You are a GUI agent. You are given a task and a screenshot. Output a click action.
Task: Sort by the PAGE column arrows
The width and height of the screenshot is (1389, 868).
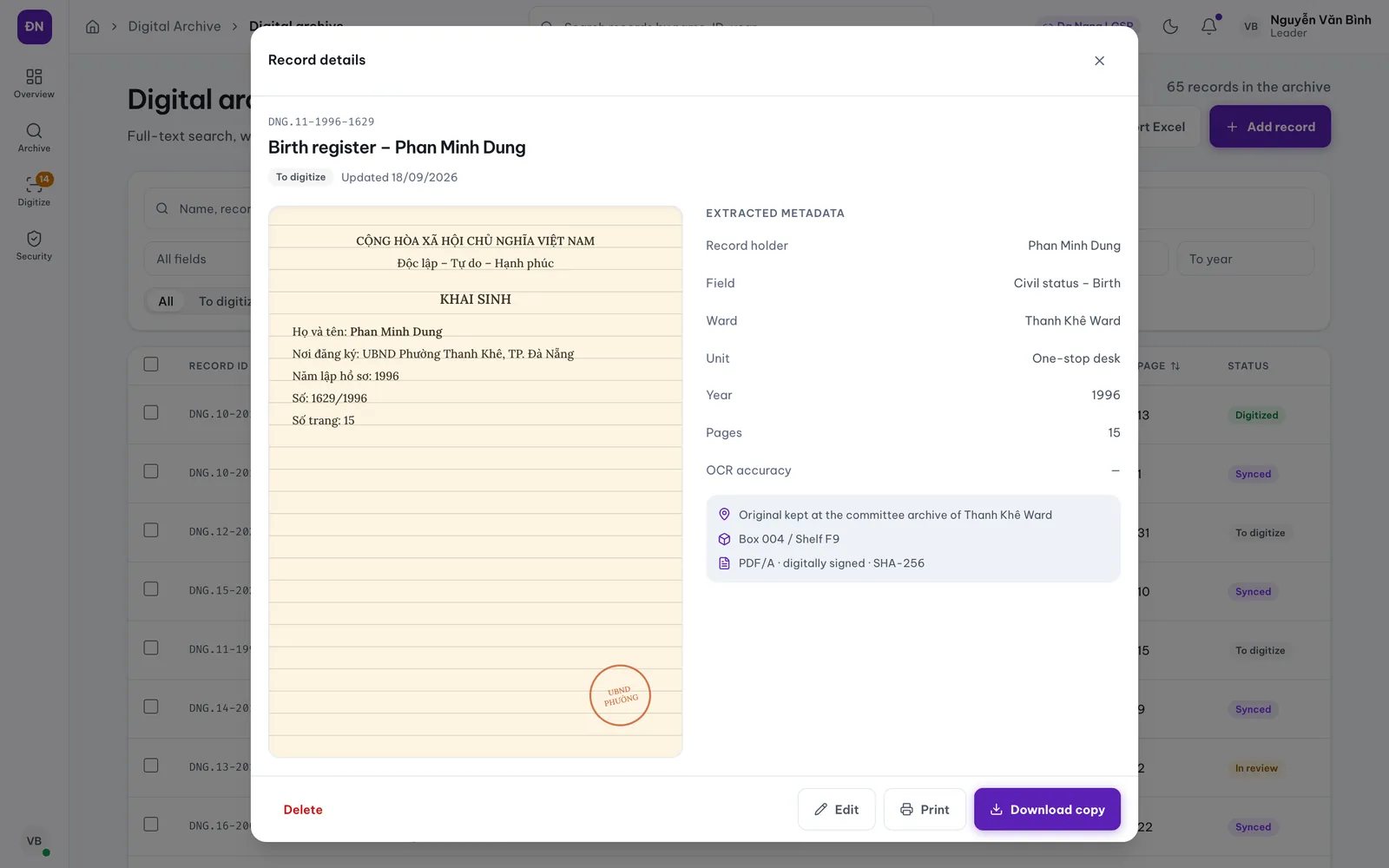1175,366
